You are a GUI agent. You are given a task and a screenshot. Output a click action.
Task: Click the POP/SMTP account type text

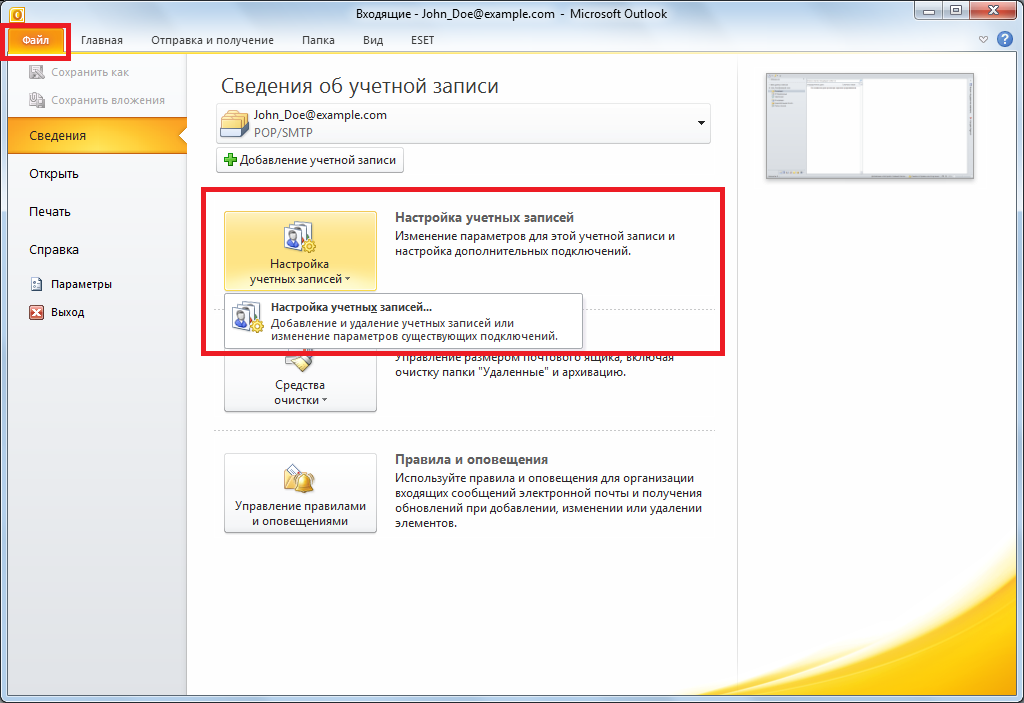point(283,133)
